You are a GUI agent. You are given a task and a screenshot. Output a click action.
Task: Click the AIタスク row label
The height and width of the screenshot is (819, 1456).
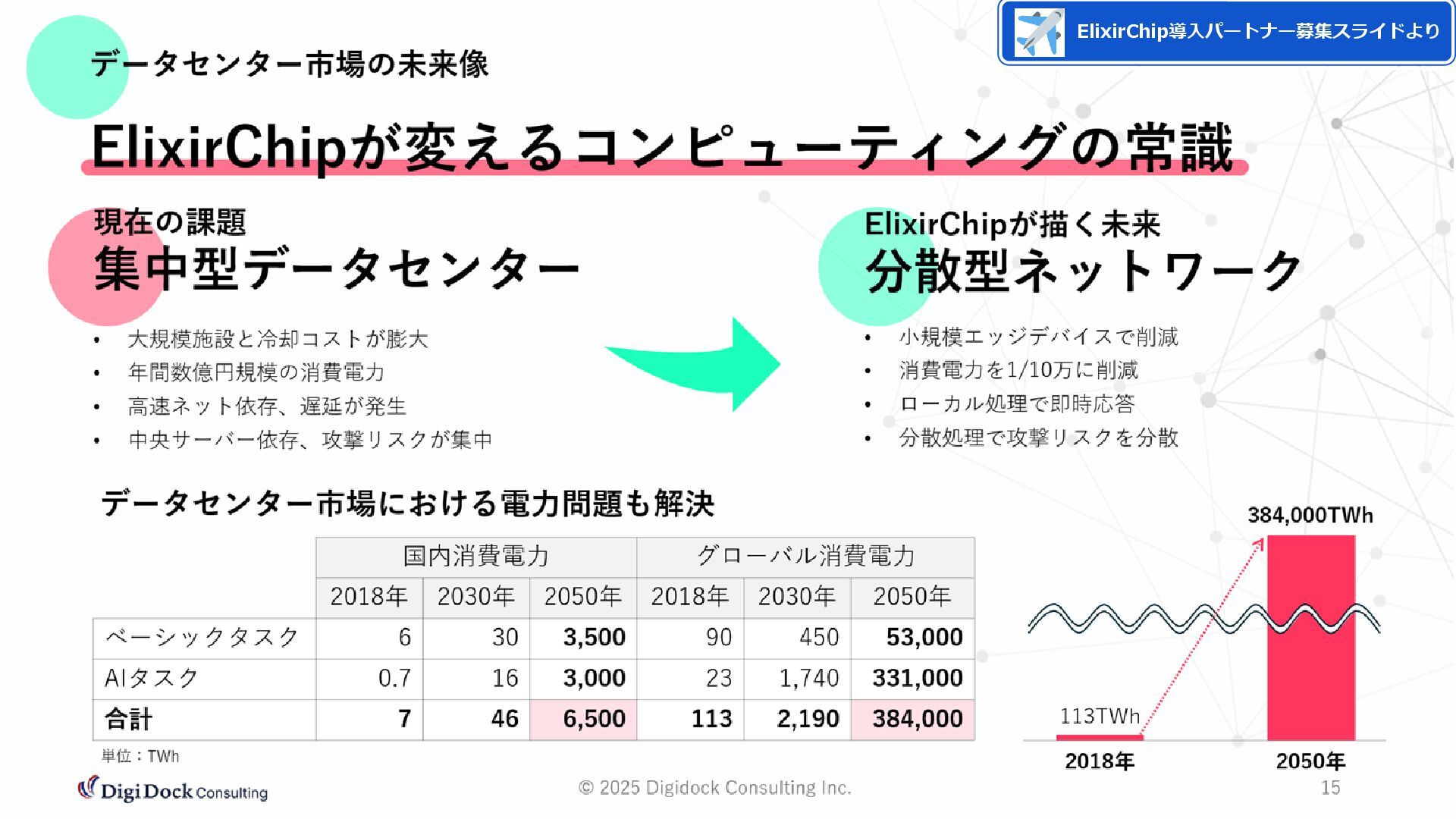coord(152,678)
